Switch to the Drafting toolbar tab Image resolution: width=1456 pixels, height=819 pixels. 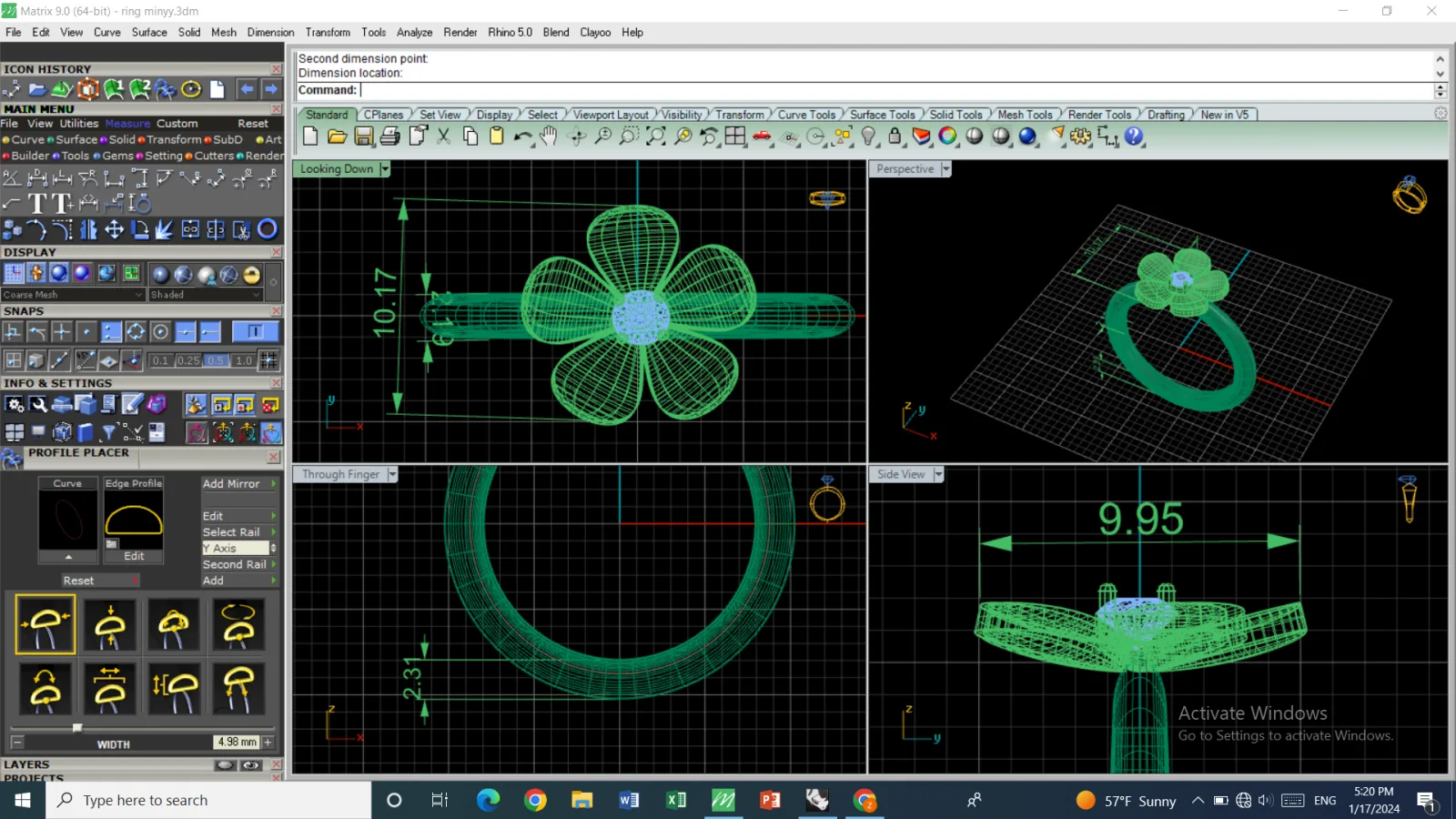[x=1166, y=115]
